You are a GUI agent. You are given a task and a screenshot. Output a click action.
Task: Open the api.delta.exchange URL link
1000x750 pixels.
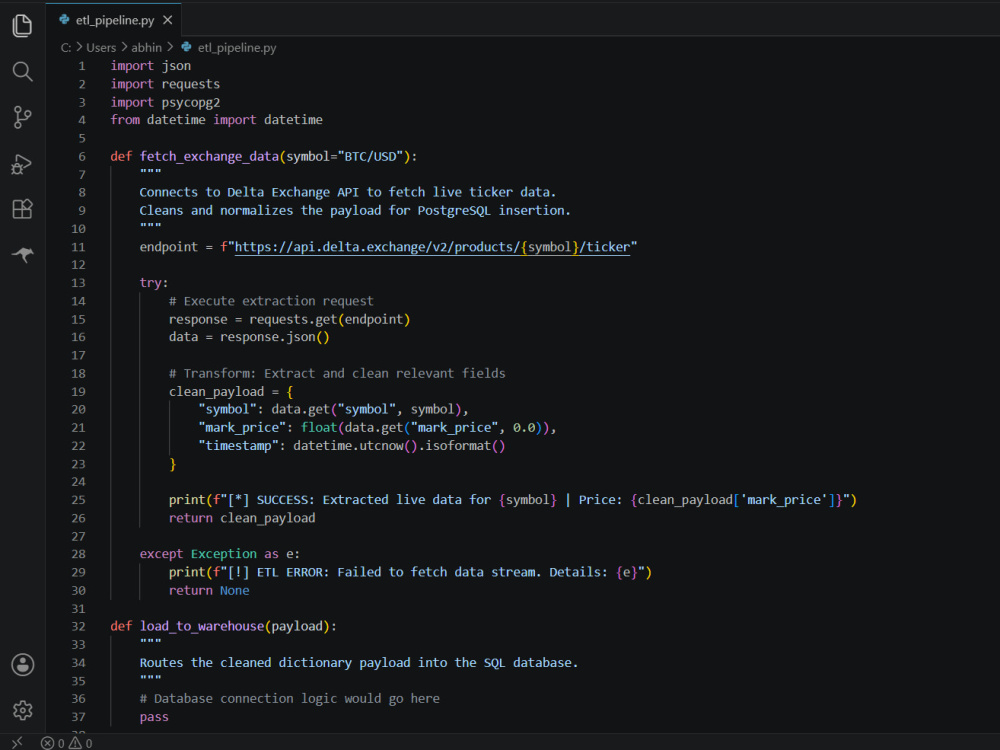coord(432,247)
